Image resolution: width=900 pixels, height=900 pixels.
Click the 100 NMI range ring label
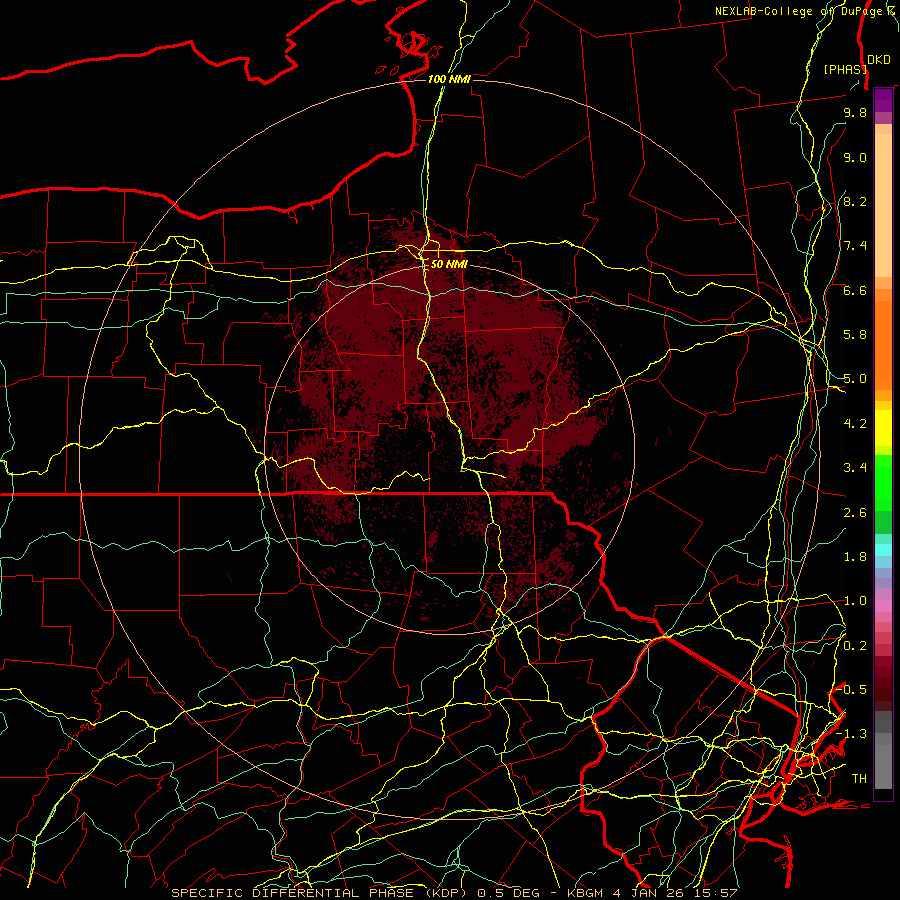(x=449, y=79)
